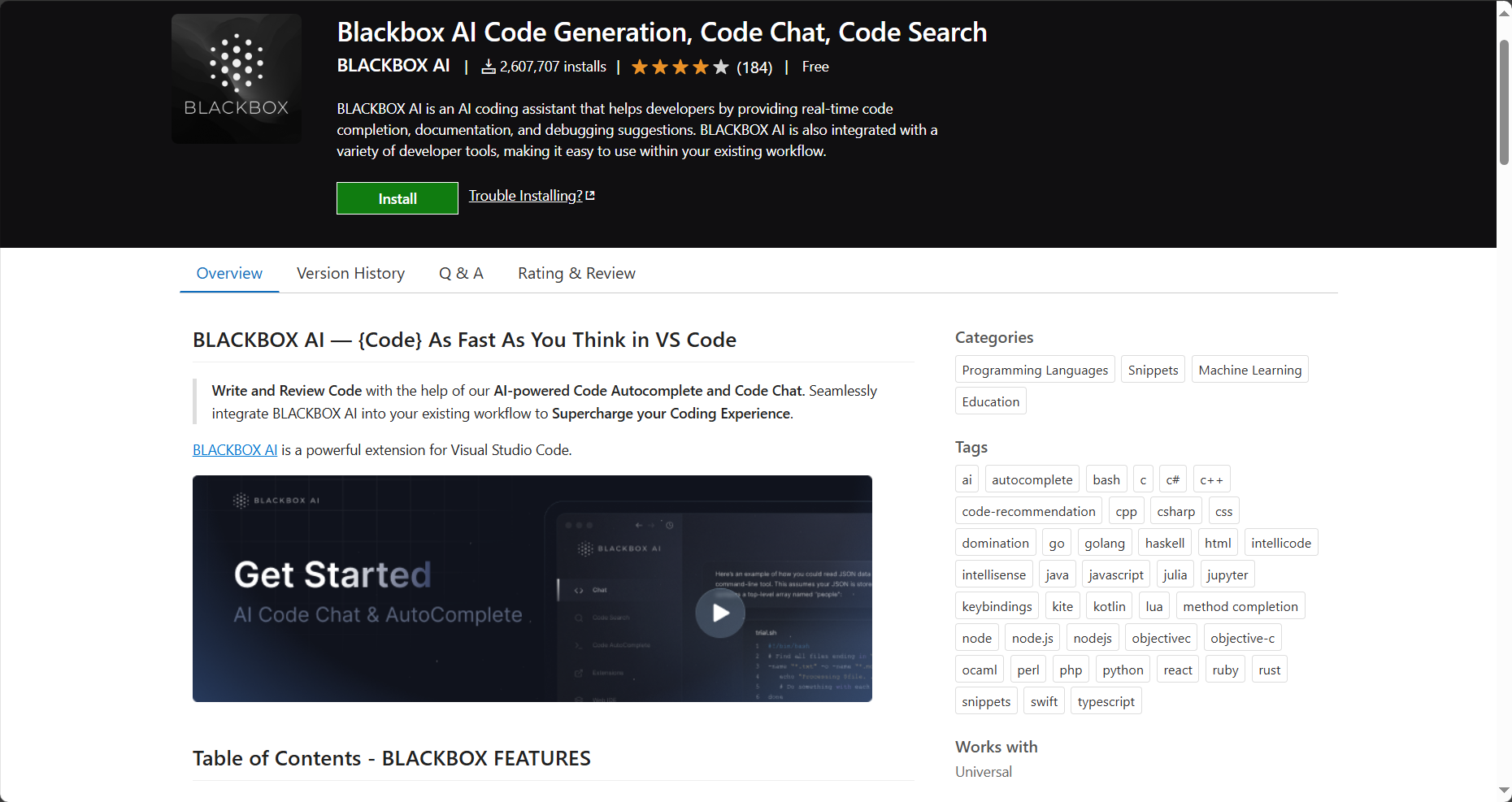Select the objective-c tag
Screen dimensions: 1512x802
pos(1243,638)
